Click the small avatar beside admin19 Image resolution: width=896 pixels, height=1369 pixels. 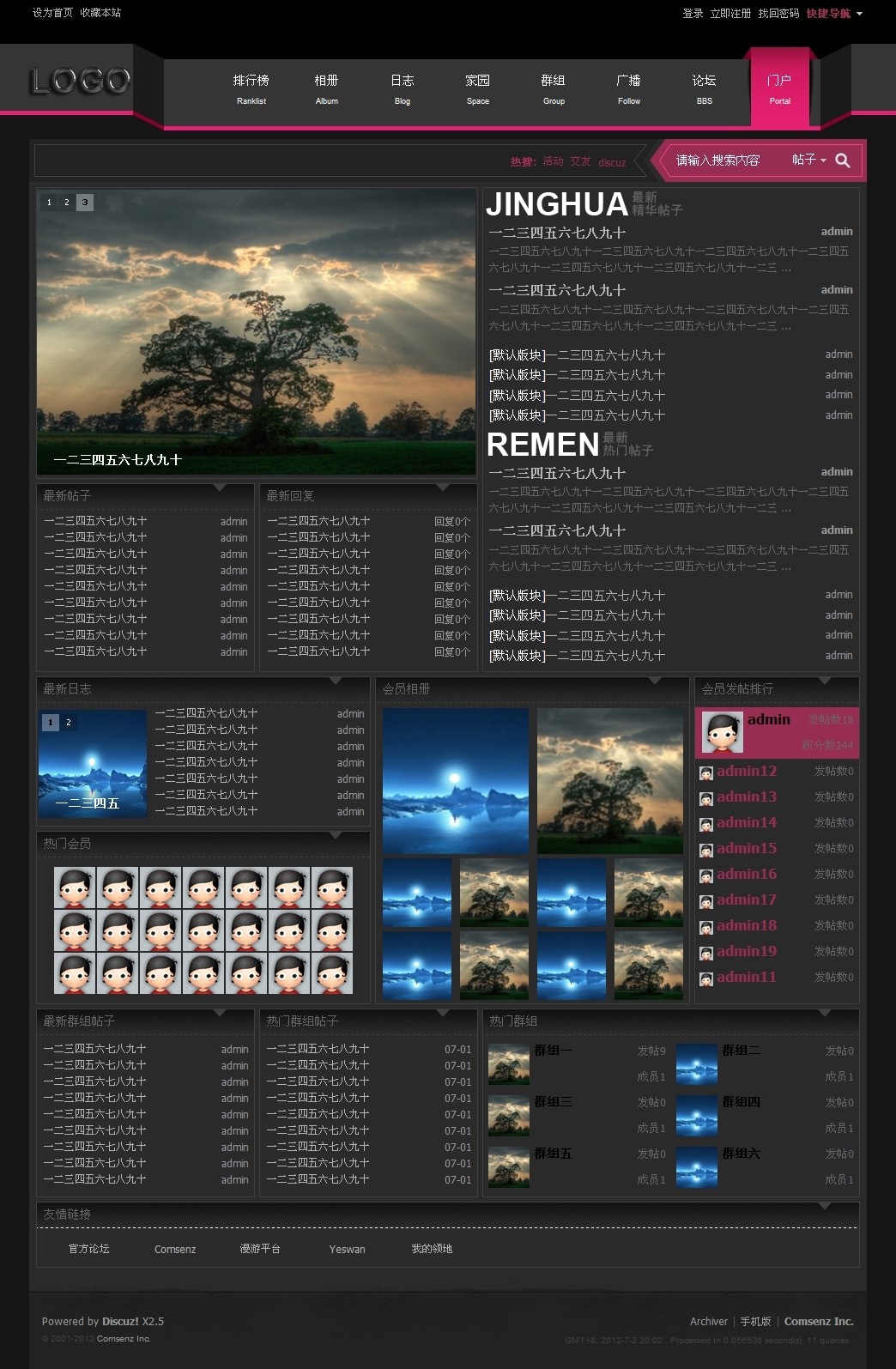pyautogui.click(x=706, y=954)
